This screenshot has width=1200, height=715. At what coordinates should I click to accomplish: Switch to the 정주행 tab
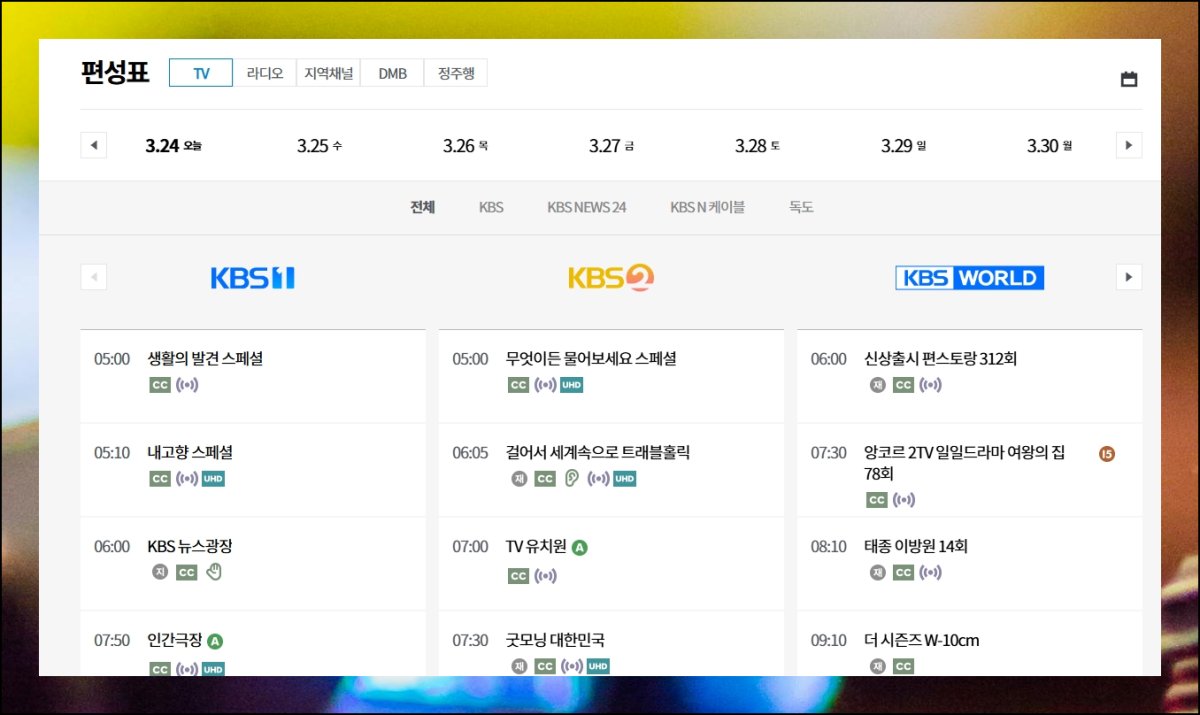[456, 73]
